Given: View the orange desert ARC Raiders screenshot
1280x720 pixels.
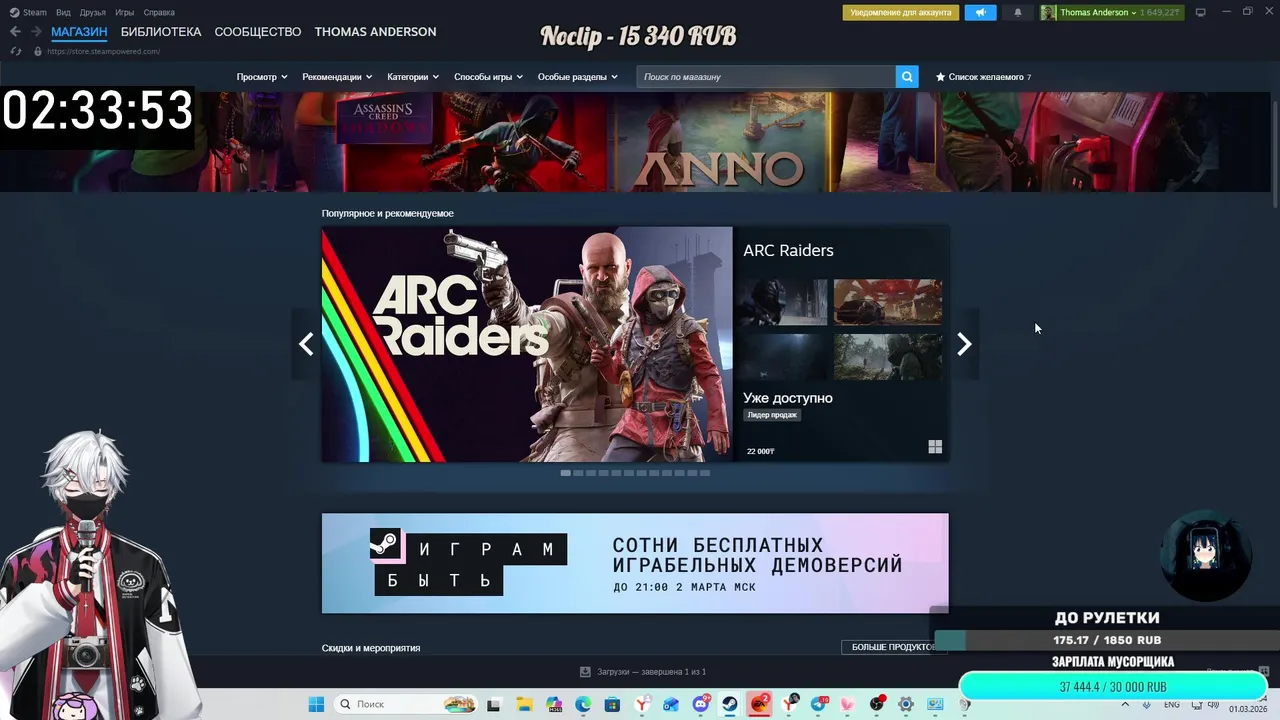Looking at the screenshot, I should click(x=888, y=302).
